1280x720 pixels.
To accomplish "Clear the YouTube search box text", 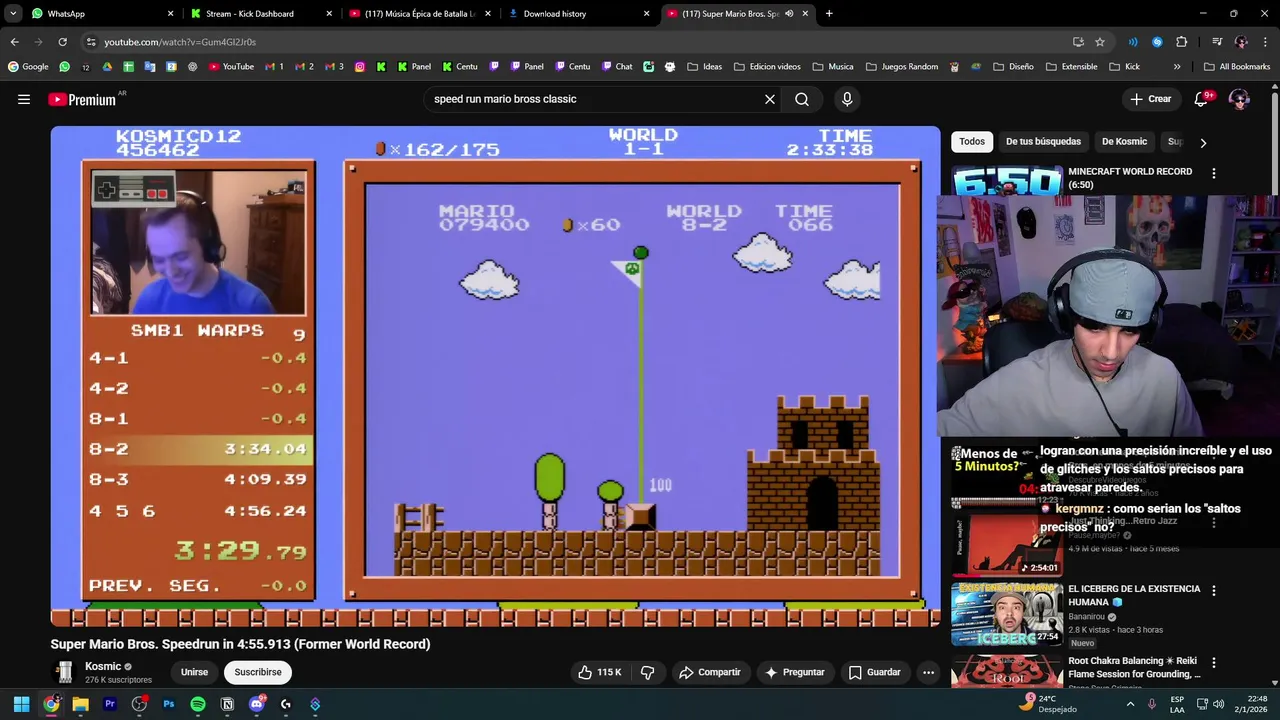I will coord(770,99).
